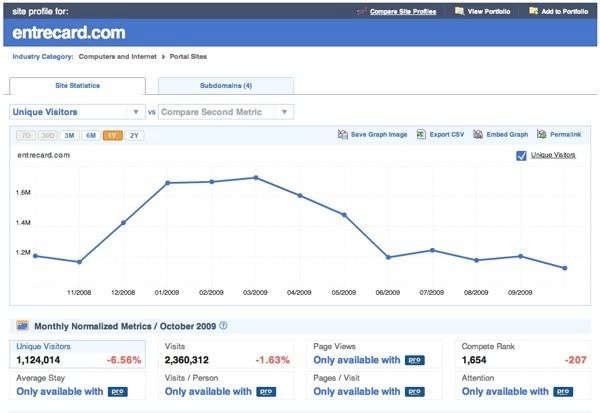Click the Unique Visitors value 1,124,014
The image size is (600, 413).
38,360
